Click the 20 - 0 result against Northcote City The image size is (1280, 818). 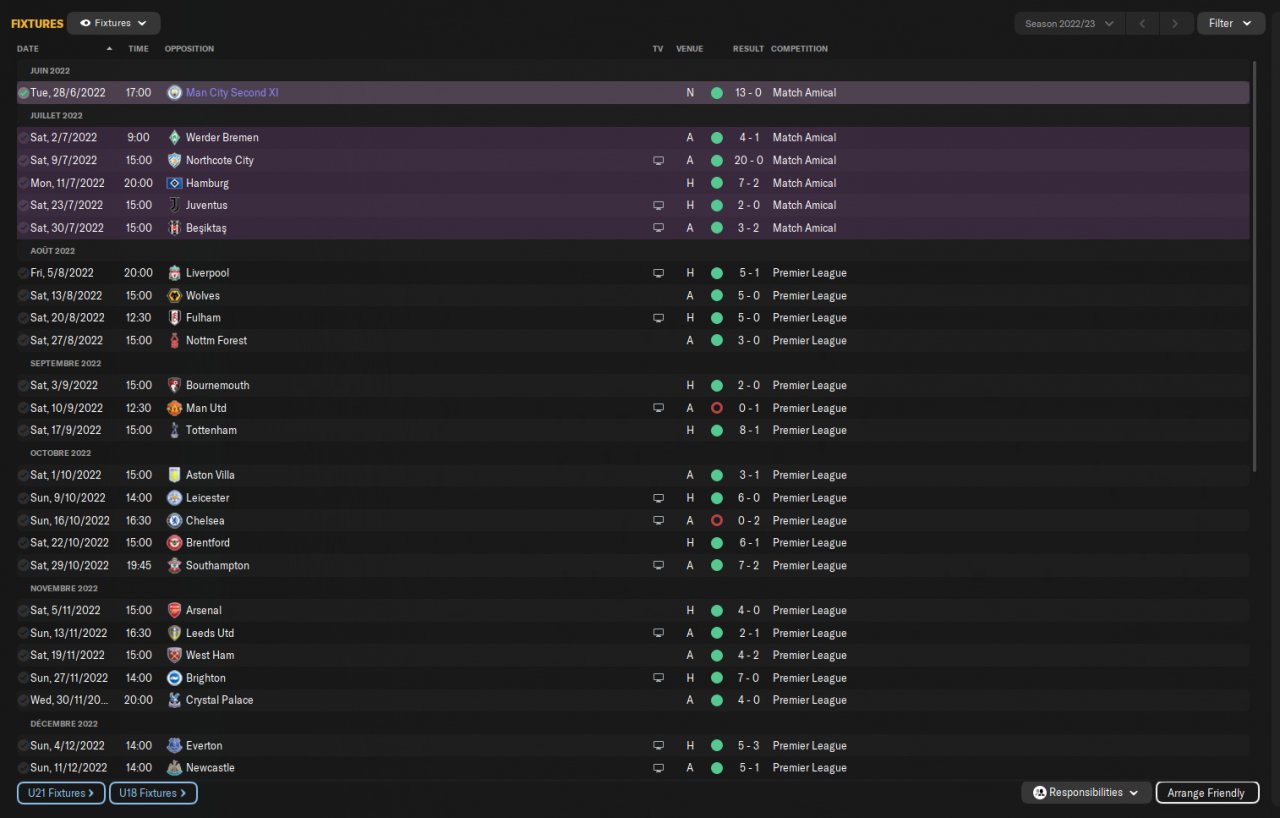pos(748,160)
